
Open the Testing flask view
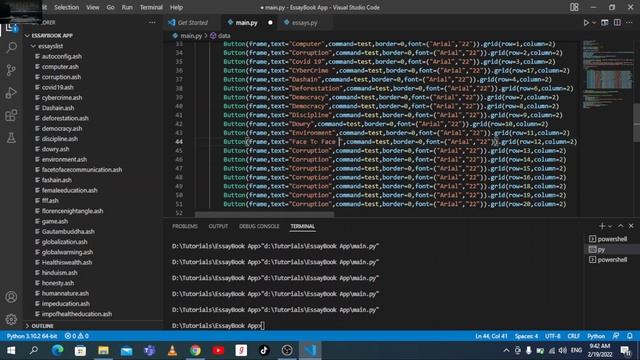click(11, 138)
